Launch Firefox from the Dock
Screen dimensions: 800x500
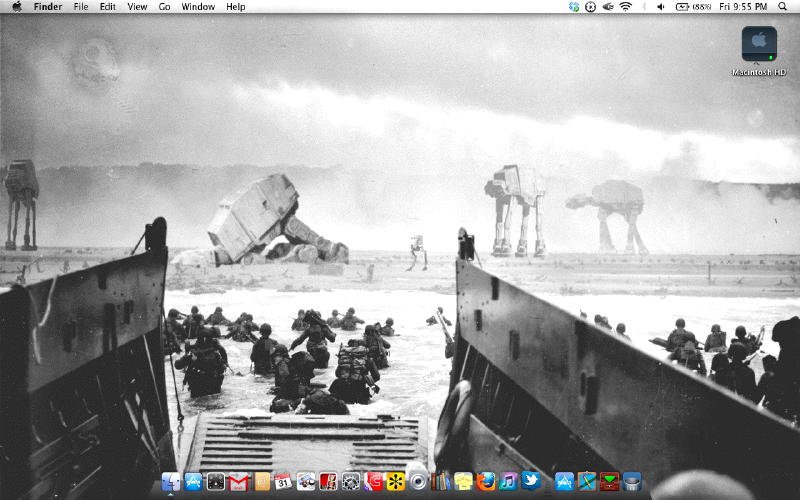486,481
